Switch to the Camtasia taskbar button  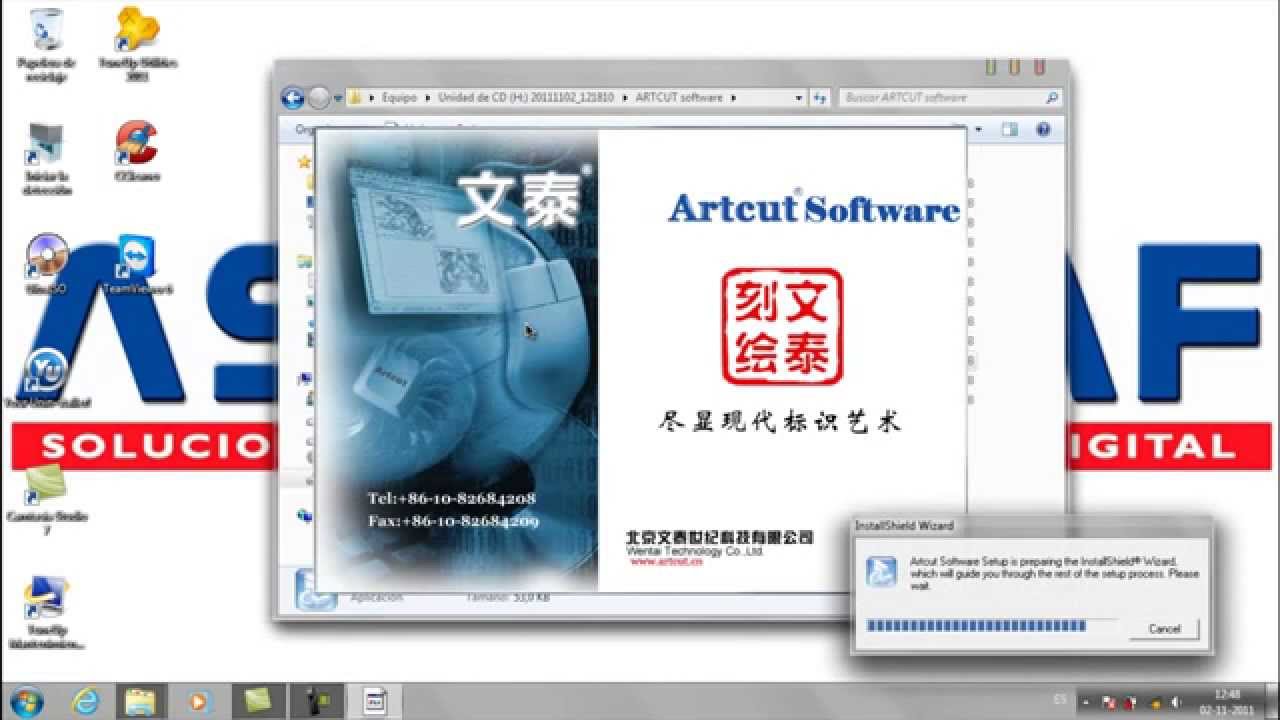(x=260, y=699)
